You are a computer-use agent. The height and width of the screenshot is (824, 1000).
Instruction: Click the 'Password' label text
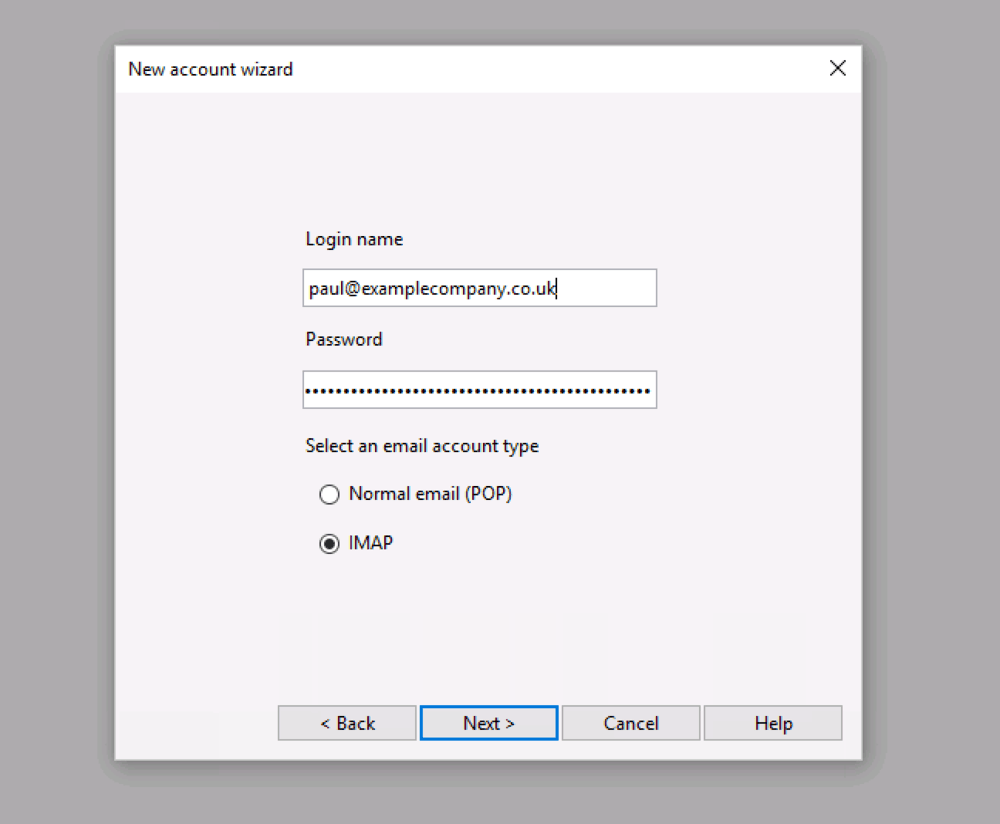point(344,339)
